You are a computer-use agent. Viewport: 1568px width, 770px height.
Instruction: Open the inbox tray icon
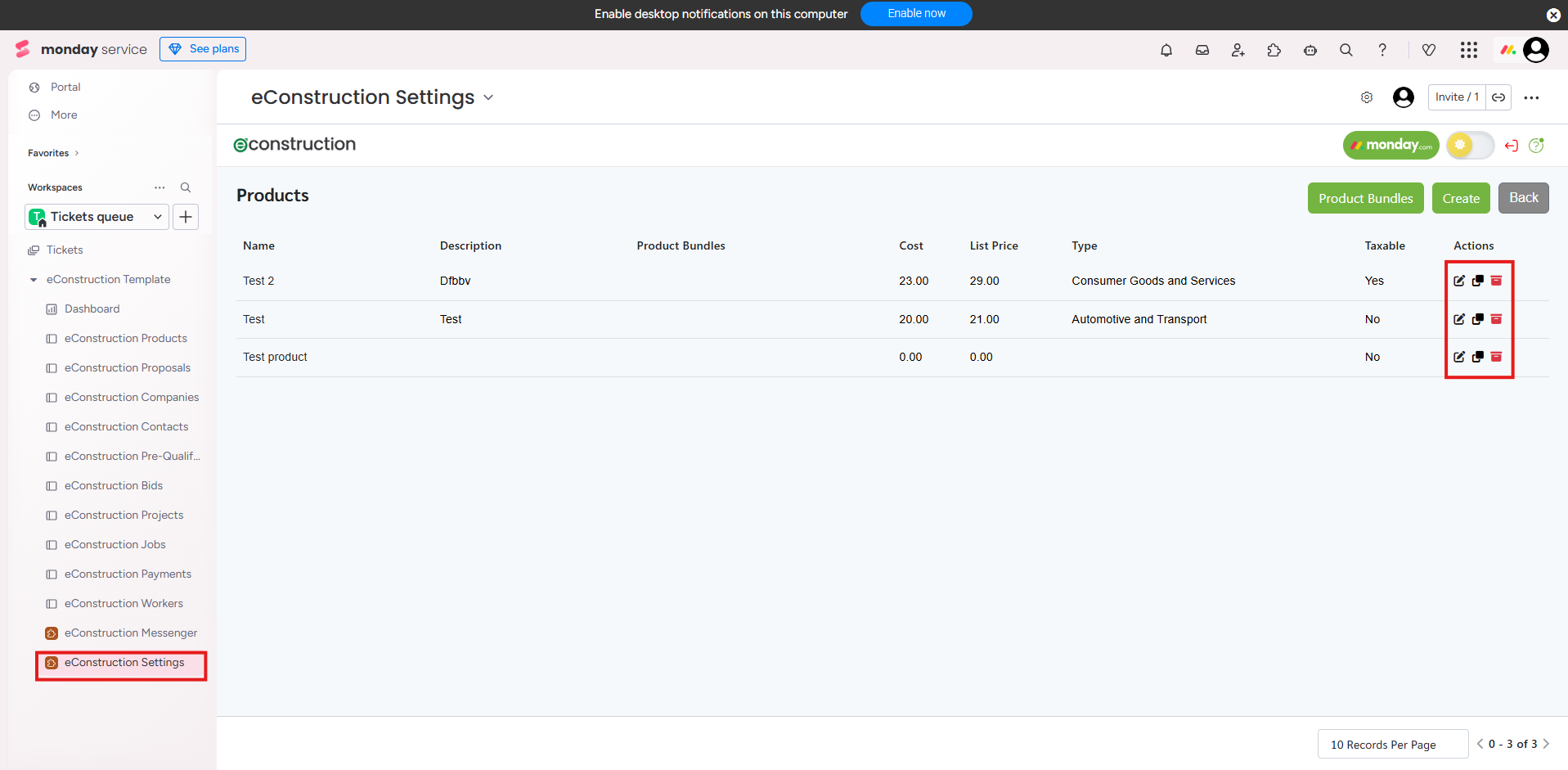1202,50
